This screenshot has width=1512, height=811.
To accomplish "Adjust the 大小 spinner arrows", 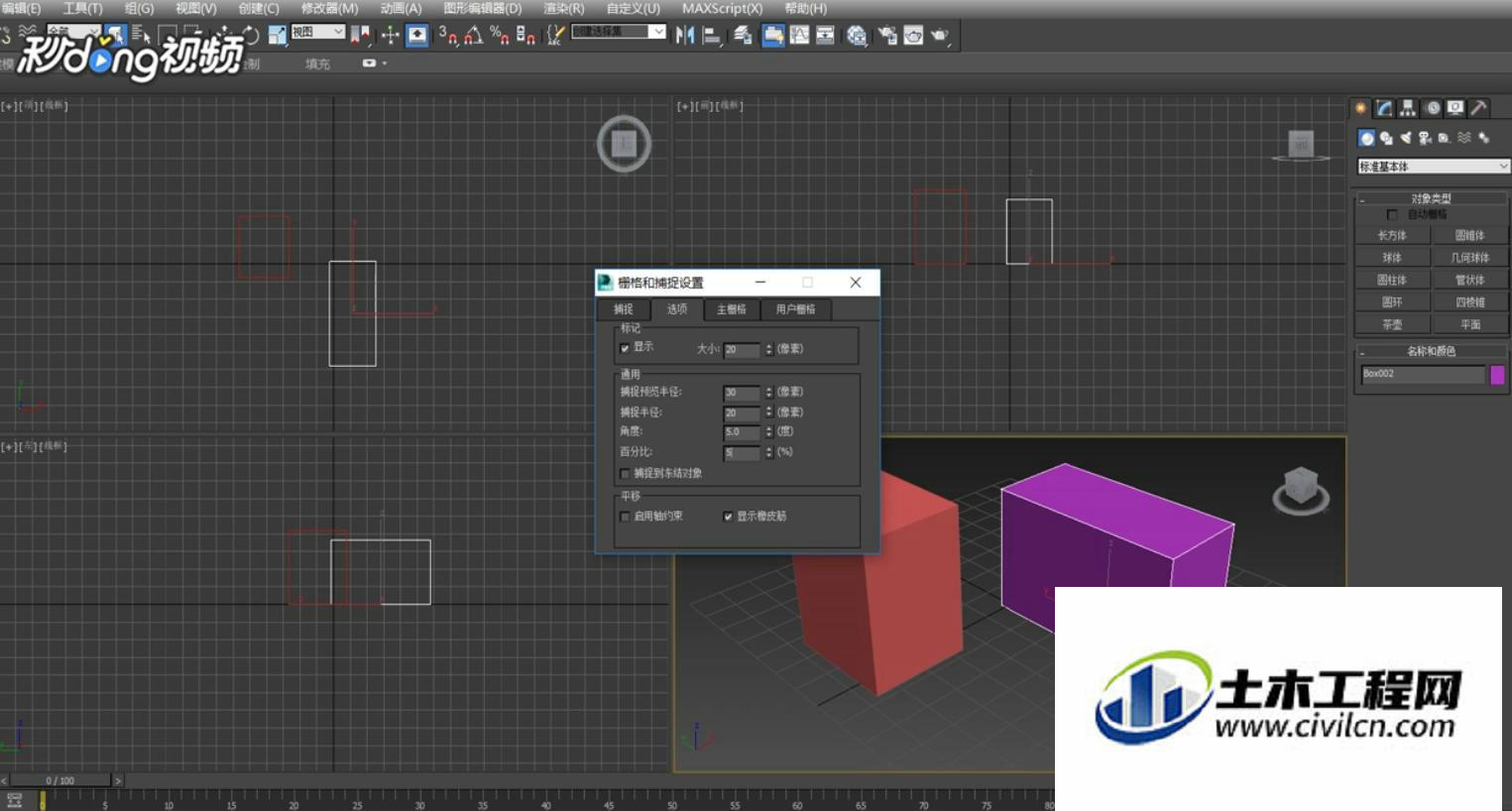I will (768, 349).
